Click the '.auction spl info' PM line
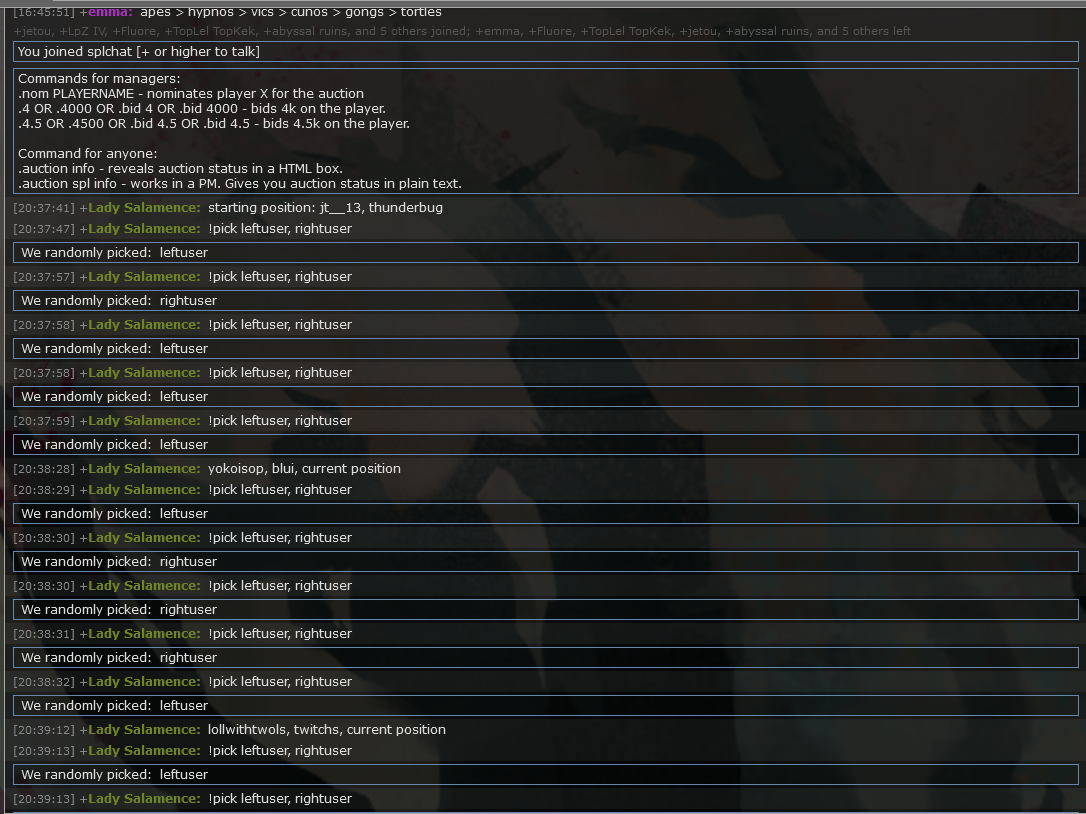Viewport: 1086px width, 814px height. point(240,184)
